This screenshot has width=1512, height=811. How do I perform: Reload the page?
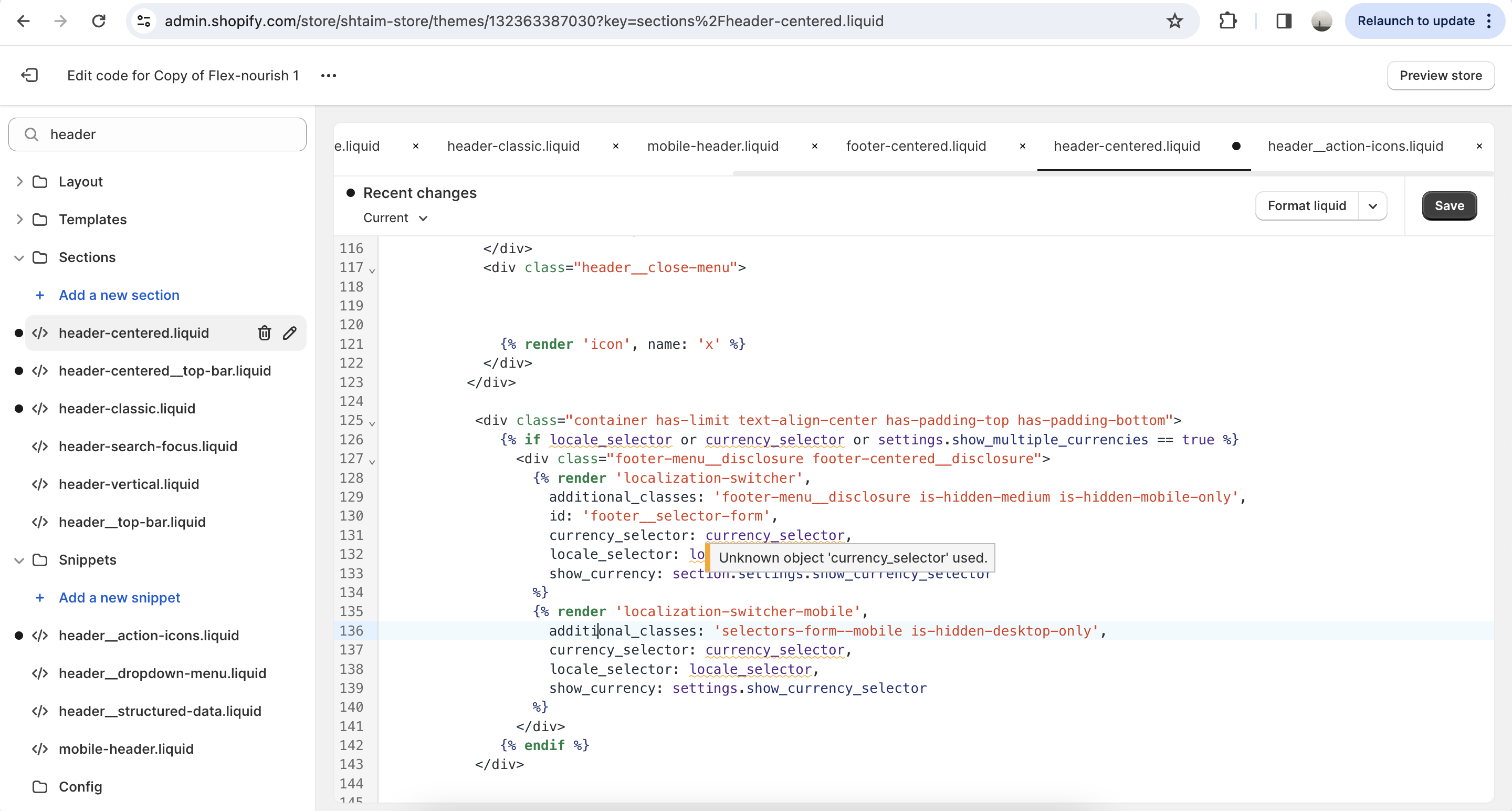(99, 21)
